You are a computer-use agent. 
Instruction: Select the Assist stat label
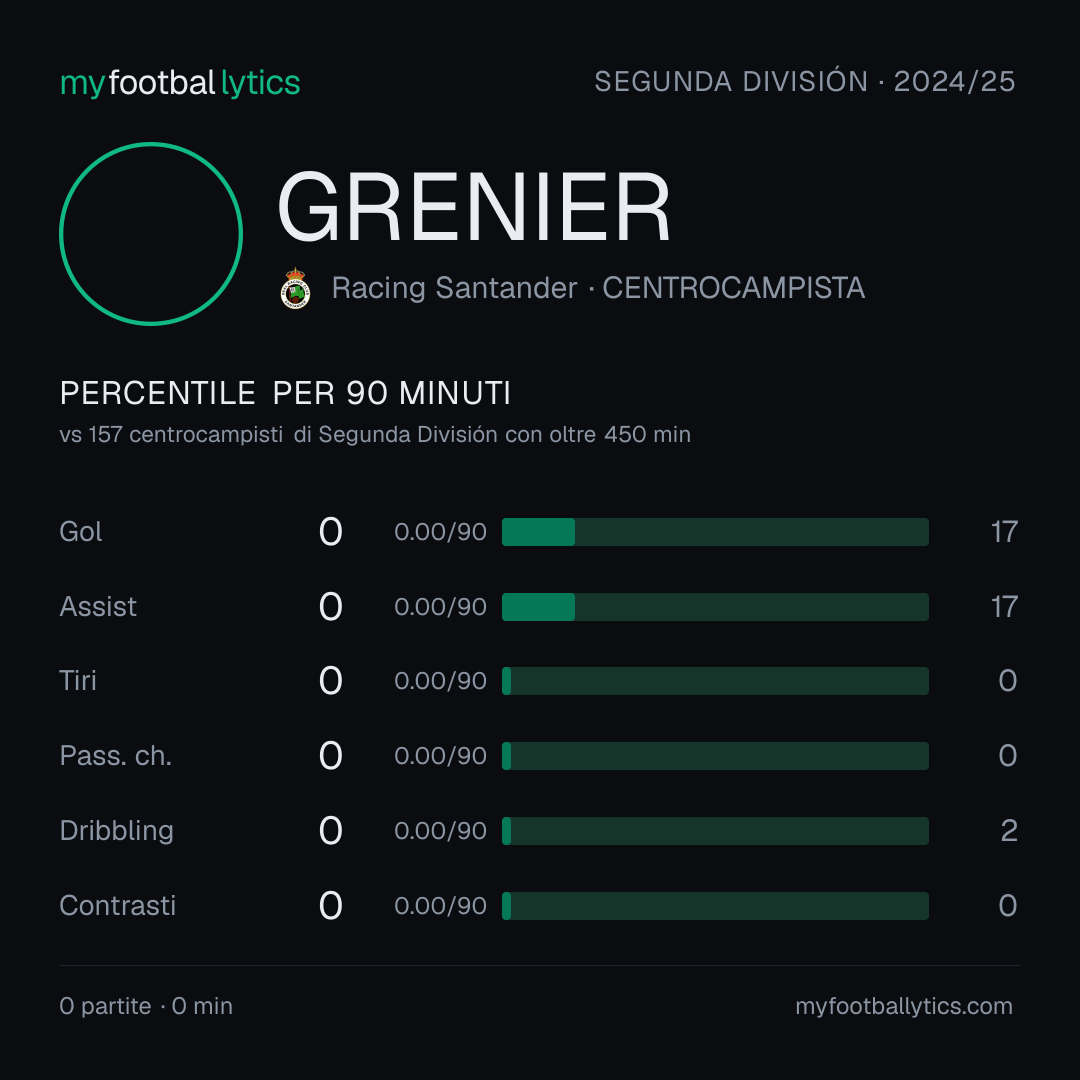point(98,607)
